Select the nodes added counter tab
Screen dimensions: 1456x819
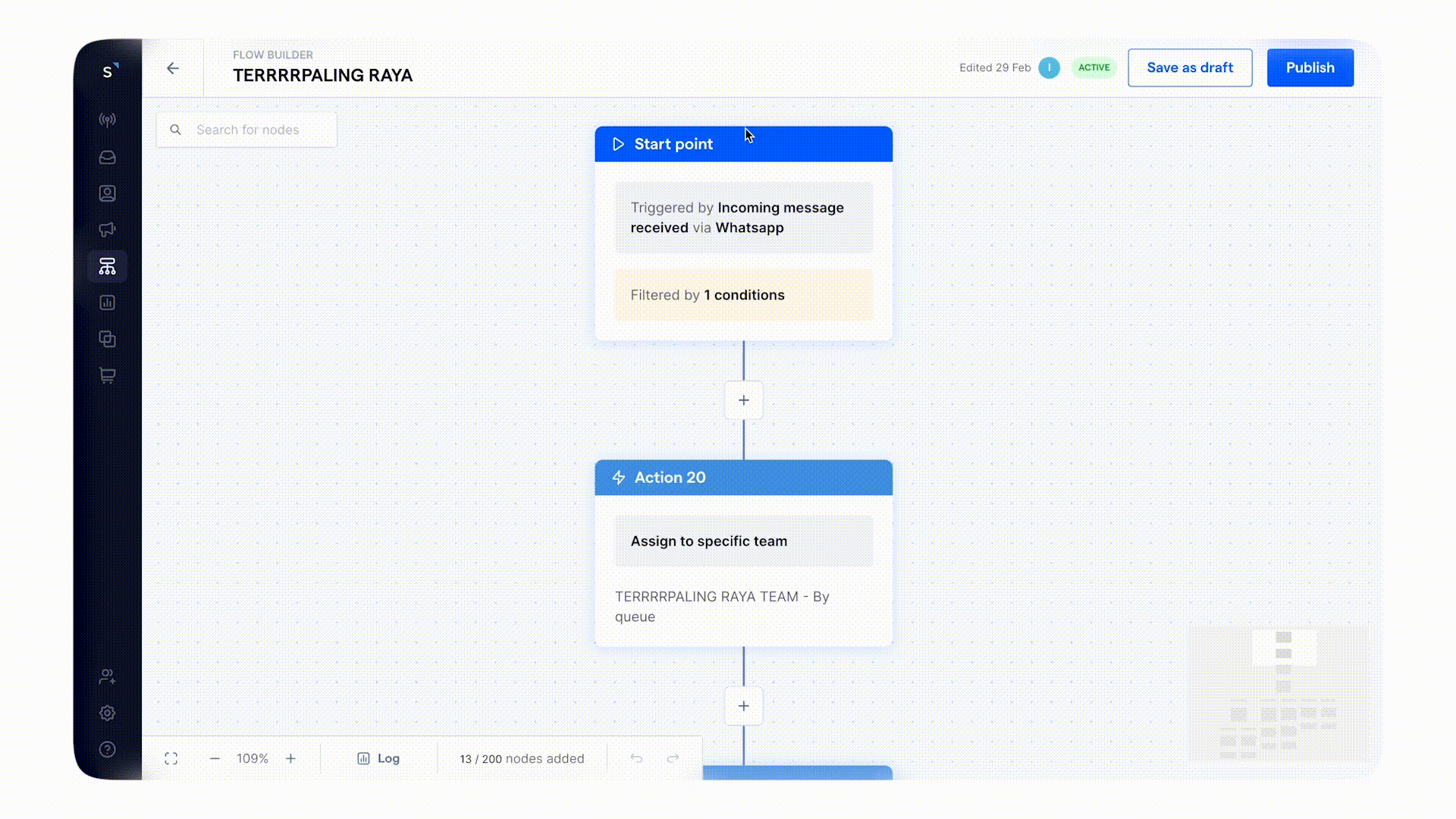point(521,758)
